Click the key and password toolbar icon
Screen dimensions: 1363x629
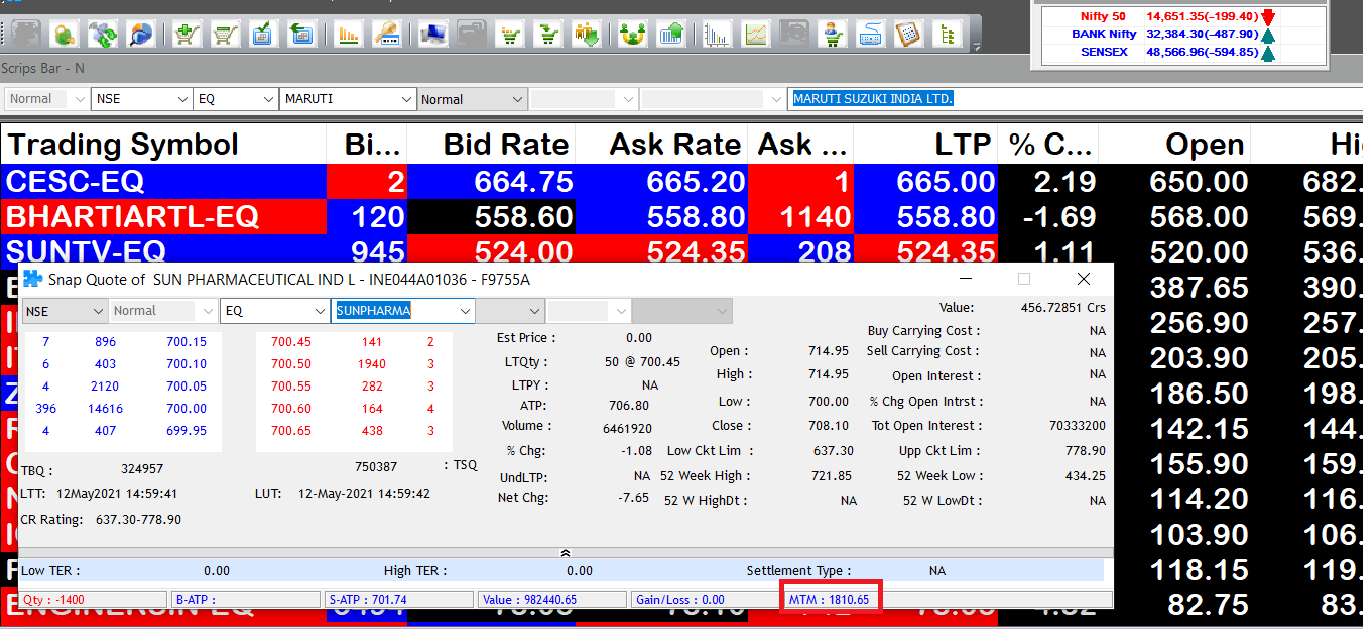tap(387, 34)
